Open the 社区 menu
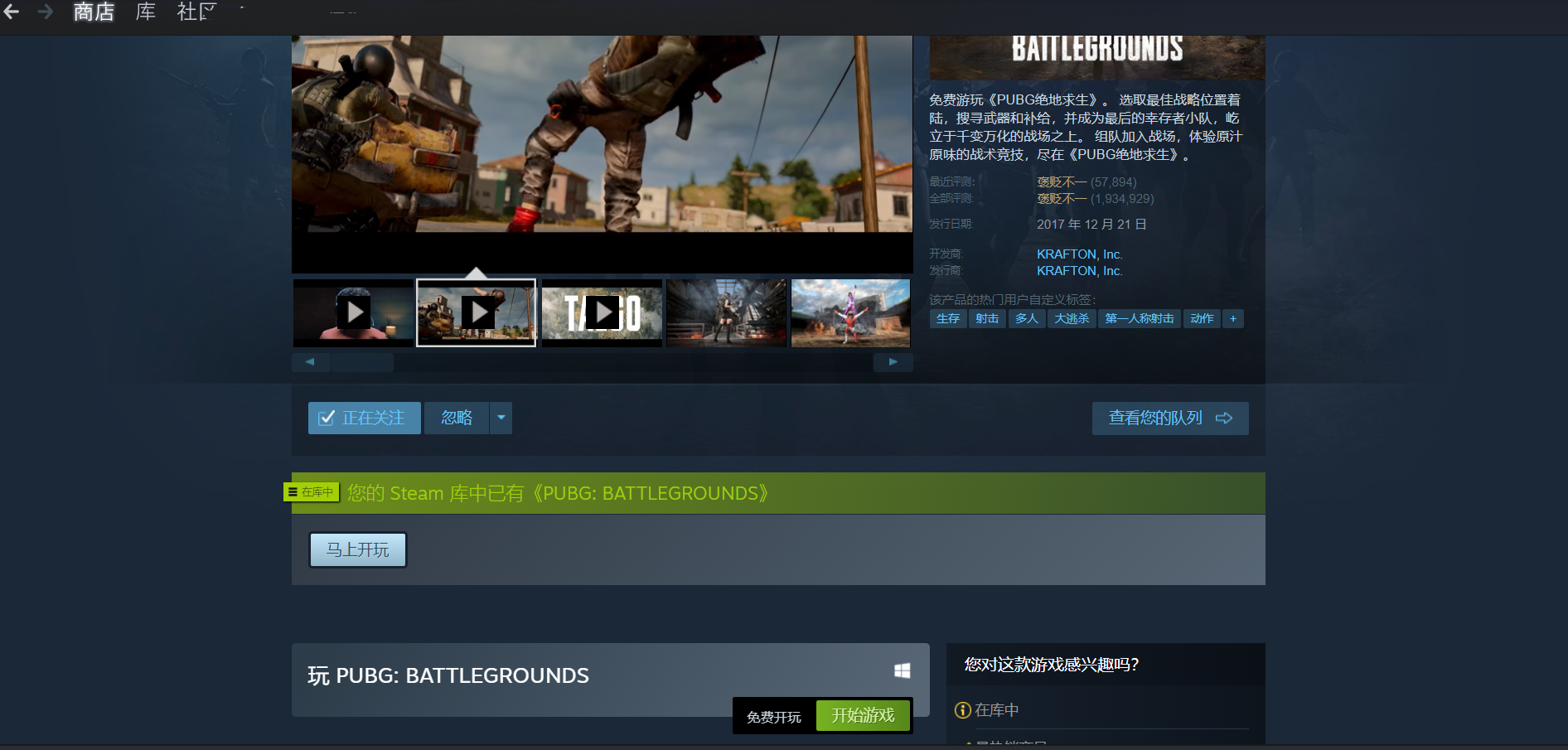This screenshot has height=750, width=1568. 196,12
